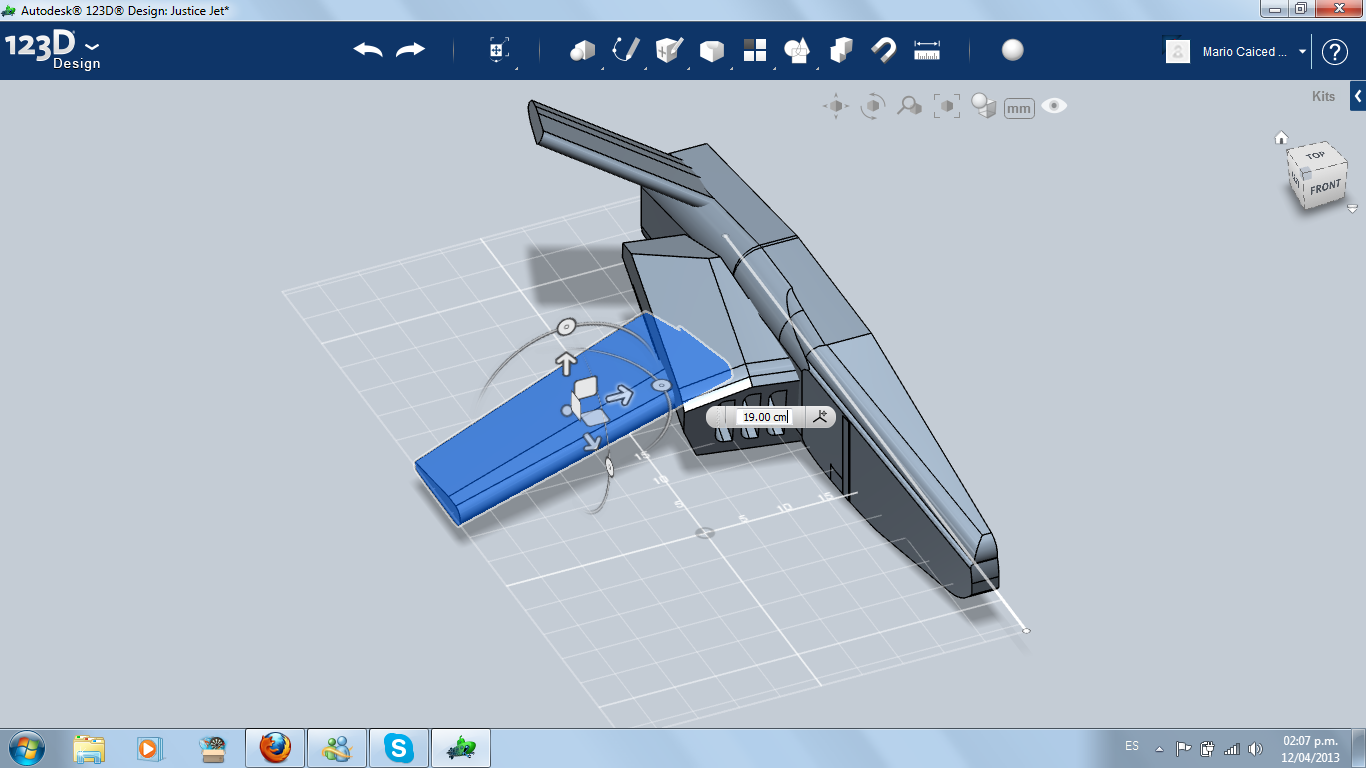Click the axis icon beside 19.00 cm
Screen dimensions: 1366x768
[820, 417]
